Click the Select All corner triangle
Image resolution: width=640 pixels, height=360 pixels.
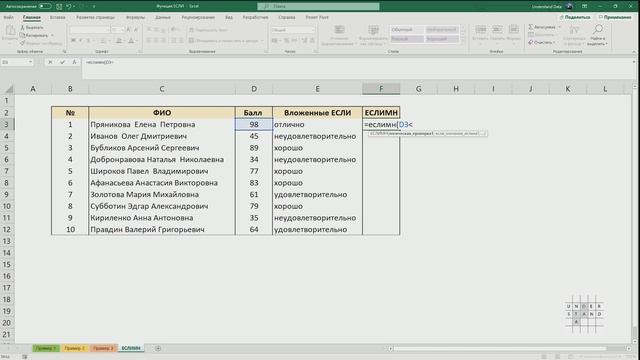pyautogui.click(x=8, y=89)
